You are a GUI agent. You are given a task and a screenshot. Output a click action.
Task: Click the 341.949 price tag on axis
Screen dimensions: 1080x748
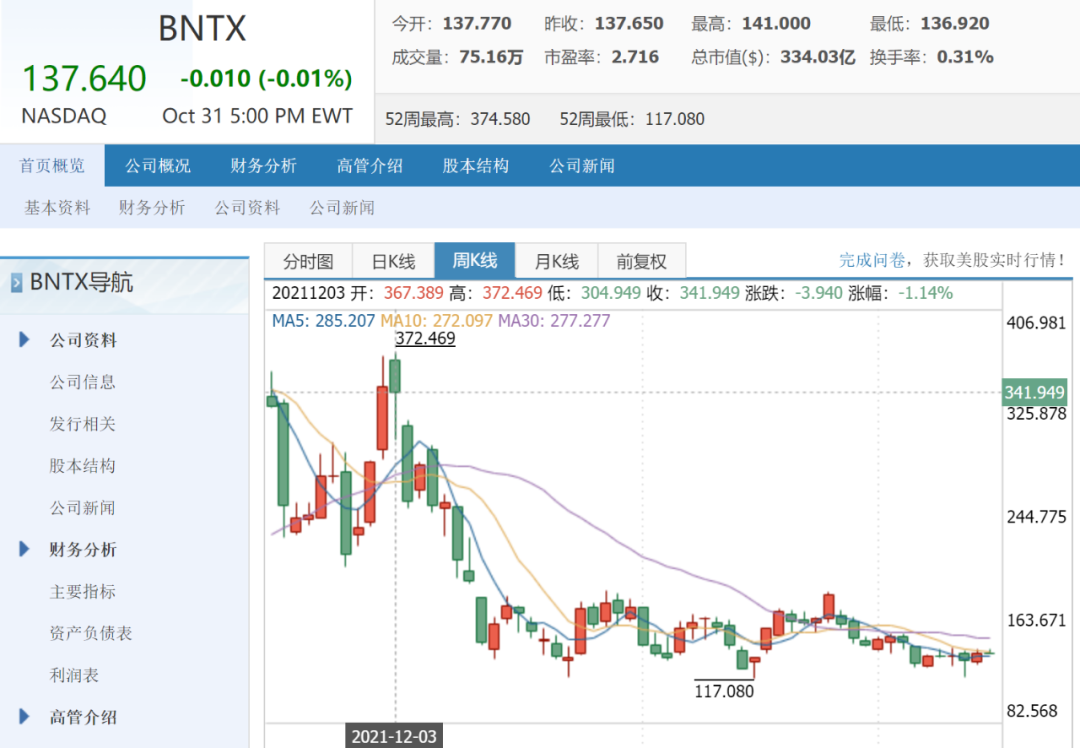(x=1035, y=392)
